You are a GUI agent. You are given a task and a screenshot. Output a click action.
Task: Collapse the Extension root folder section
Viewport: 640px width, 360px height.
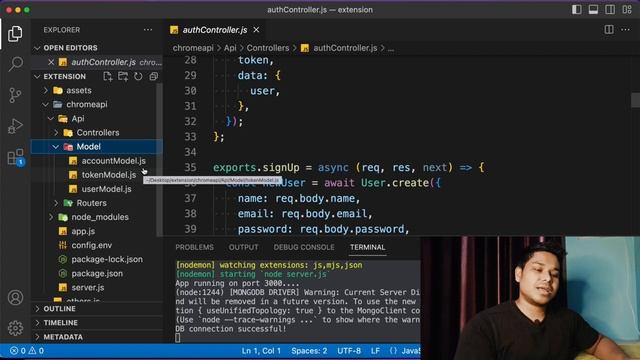click(x=37, y=76)
